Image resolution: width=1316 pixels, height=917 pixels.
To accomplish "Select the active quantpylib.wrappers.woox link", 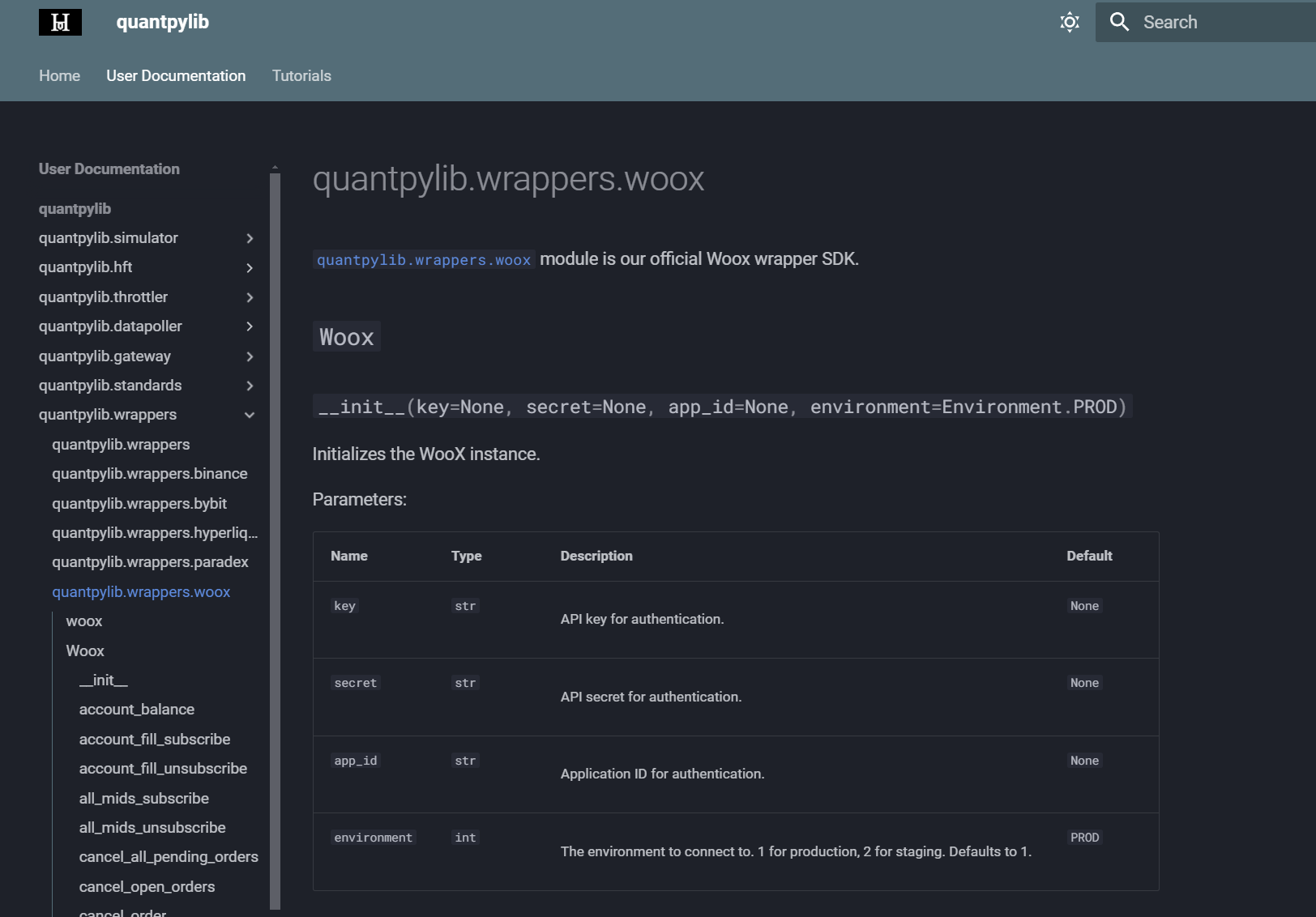I will pos(141,592).
